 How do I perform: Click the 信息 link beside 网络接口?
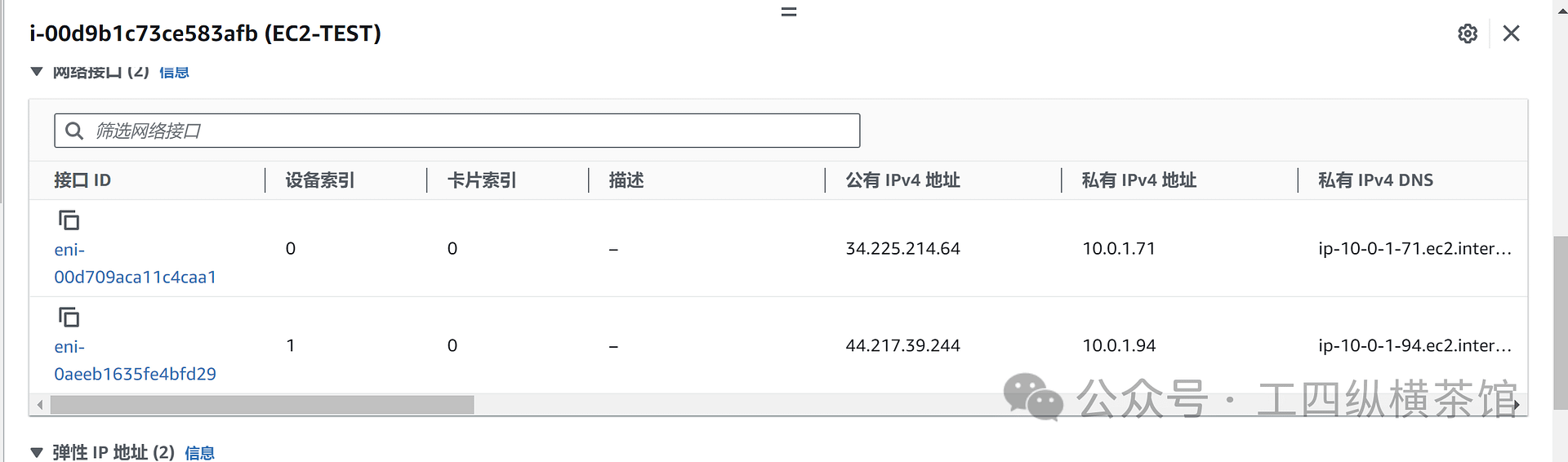coord(174,73)
